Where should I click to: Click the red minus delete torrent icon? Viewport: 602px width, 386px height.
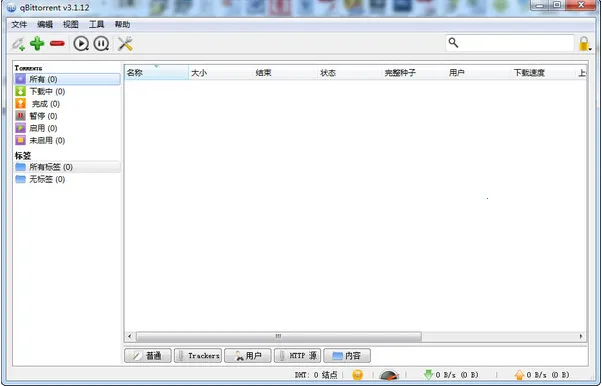(x=57, y=44)
